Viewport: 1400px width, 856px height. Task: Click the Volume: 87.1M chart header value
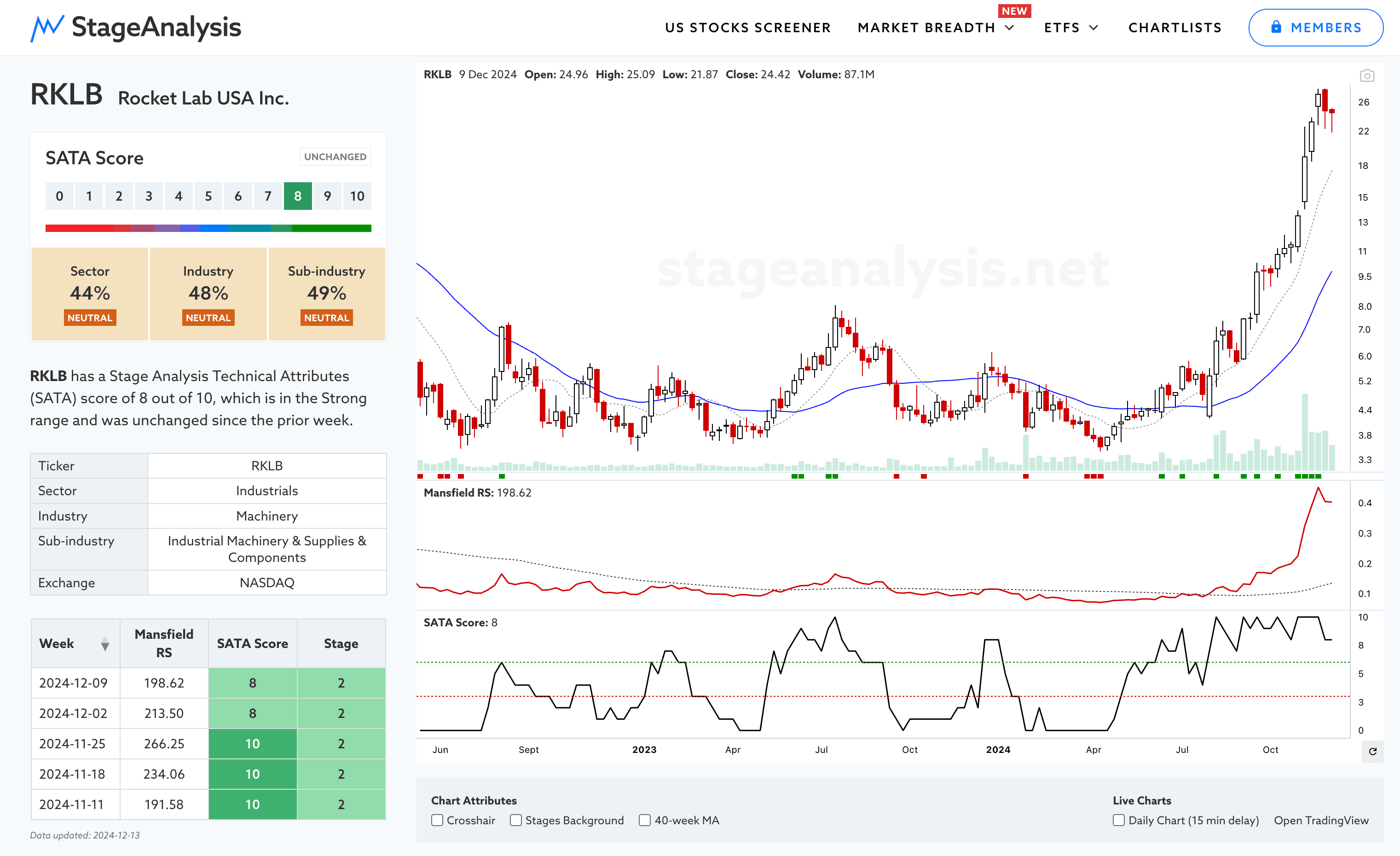point(836,75)
